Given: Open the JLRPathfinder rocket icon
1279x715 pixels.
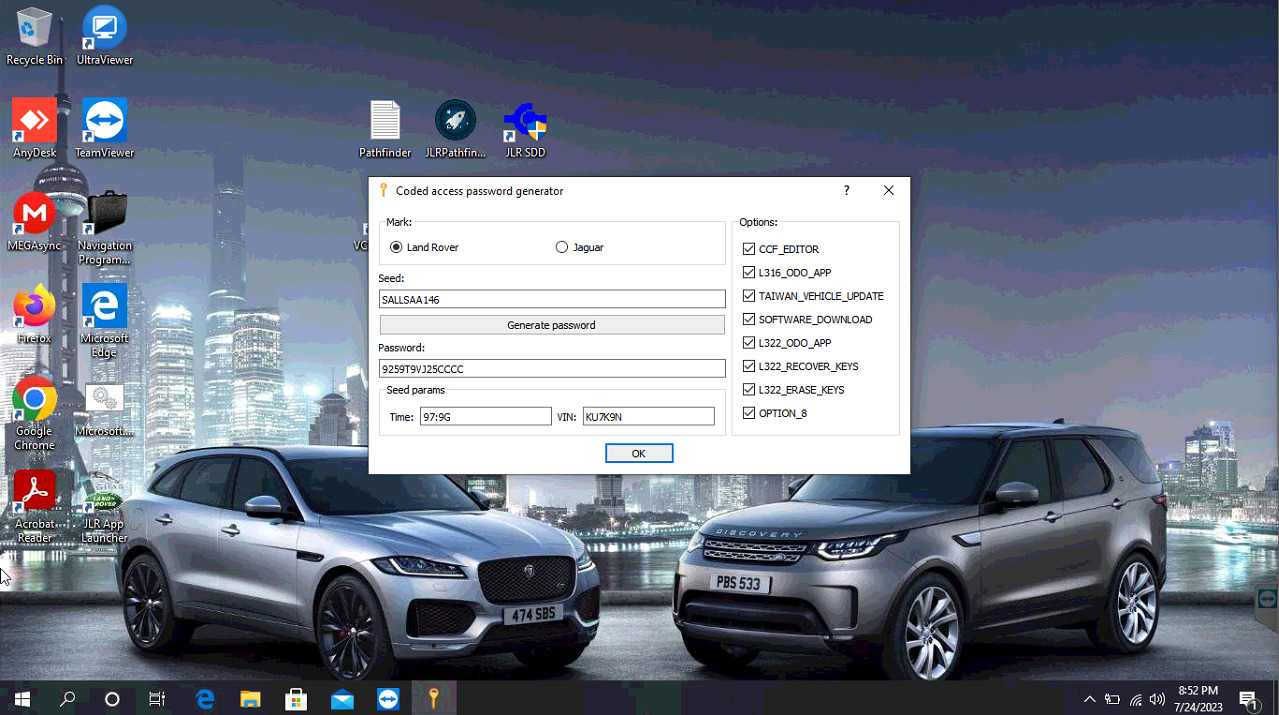Looking at the screenshot, I should 455,122.
